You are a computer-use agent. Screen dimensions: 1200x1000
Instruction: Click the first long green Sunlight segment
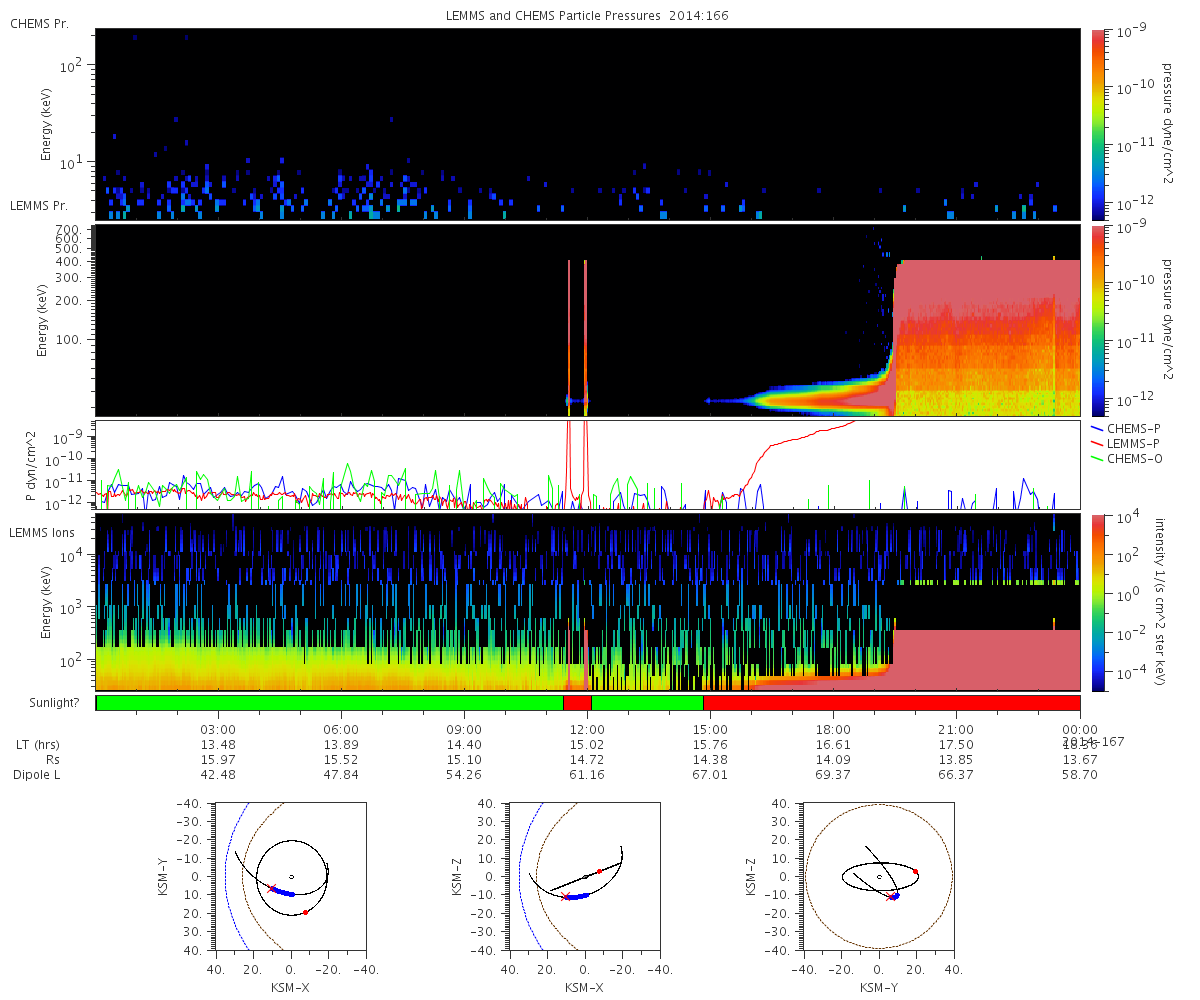tap(330, 703)
